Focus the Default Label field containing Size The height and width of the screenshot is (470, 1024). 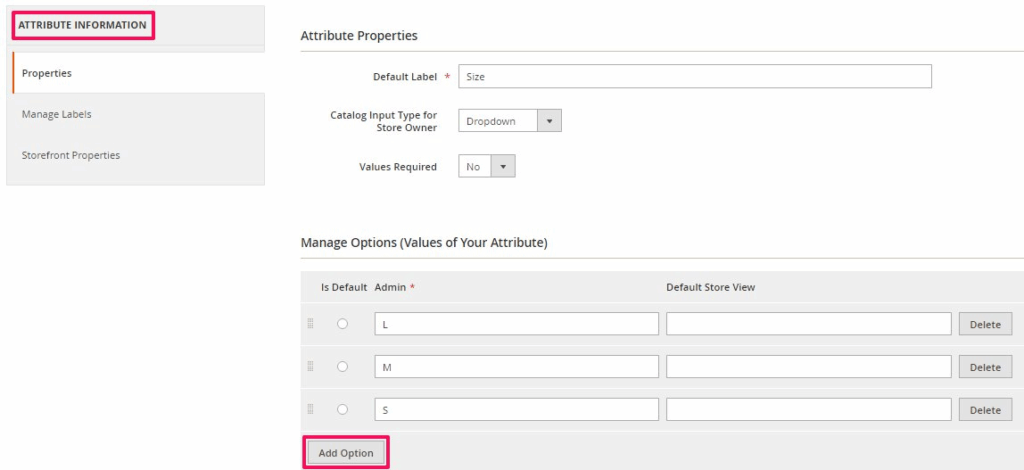click(695, 76)
